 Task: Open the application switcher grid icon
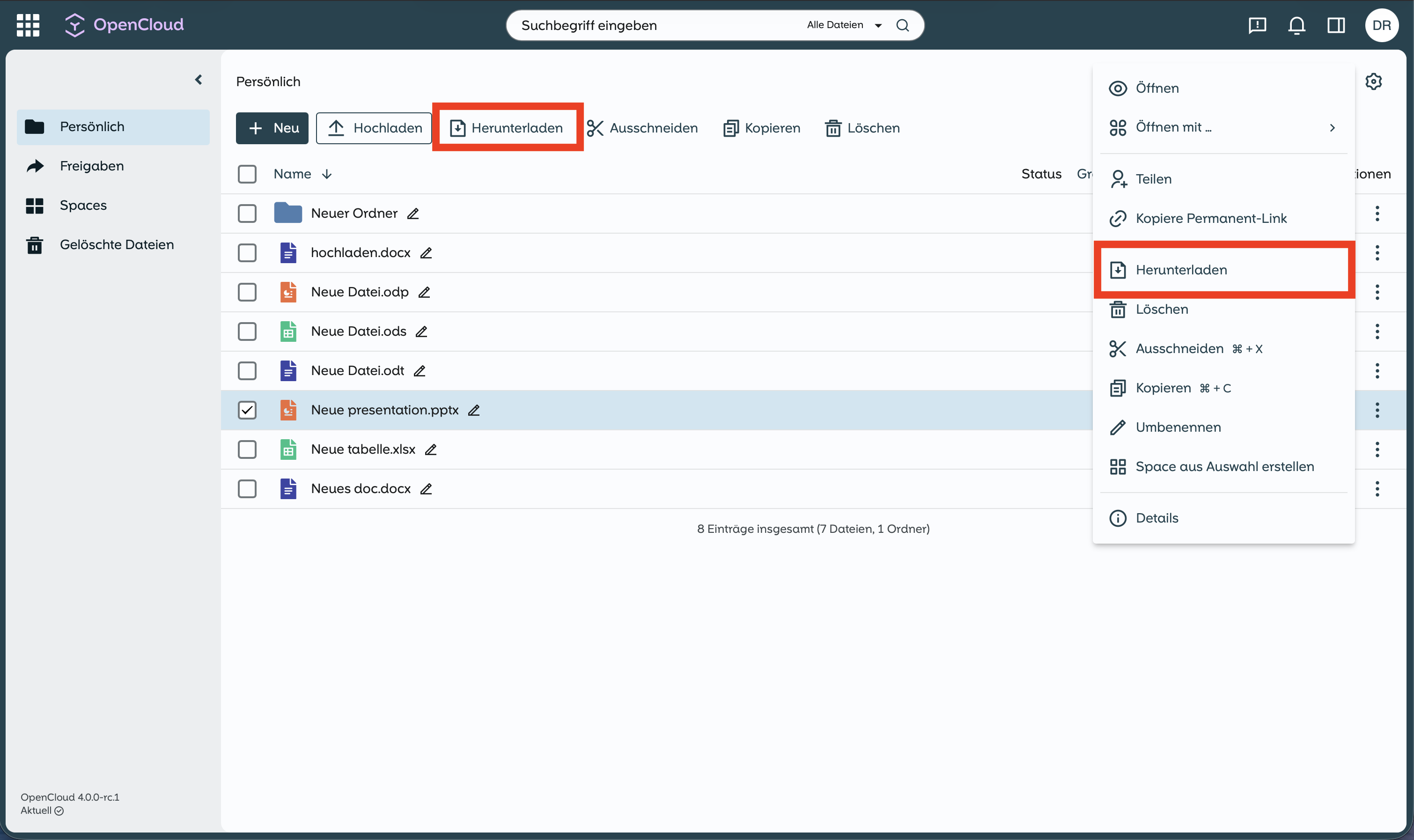point(28,25)
